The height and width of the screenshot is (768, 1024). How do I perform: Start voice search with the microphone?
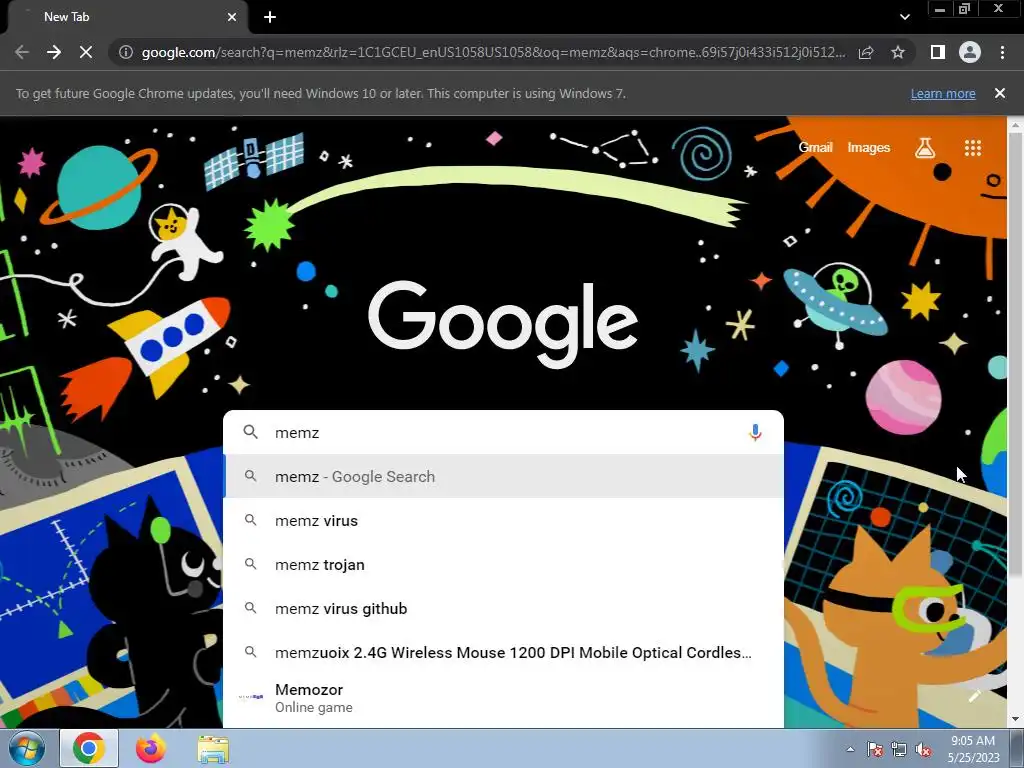pyautogui.click(x=755, y=432)
